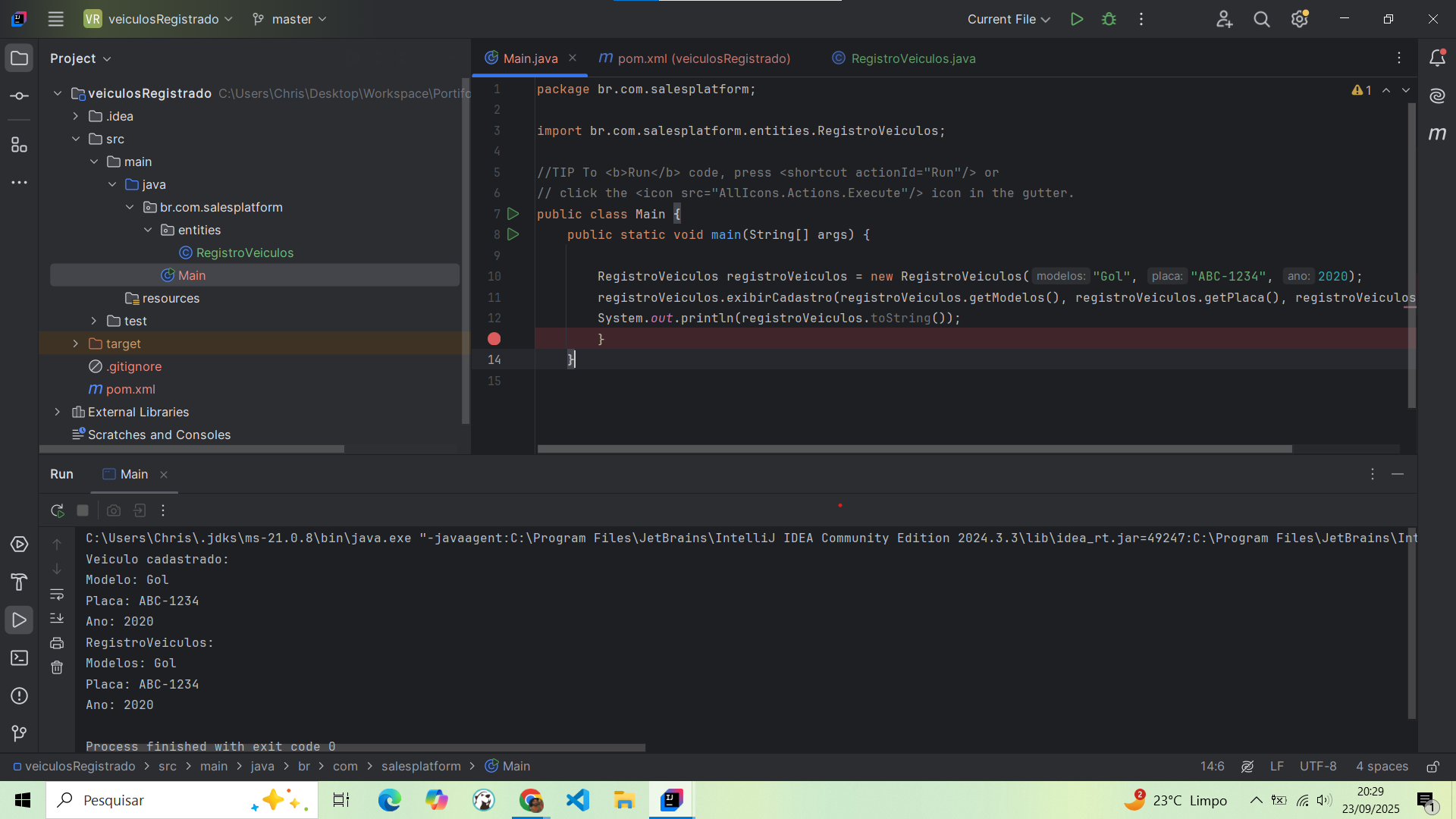The image size is (1456, 819).
Task: Click the Run console camera icon
Action: (114, 510)
